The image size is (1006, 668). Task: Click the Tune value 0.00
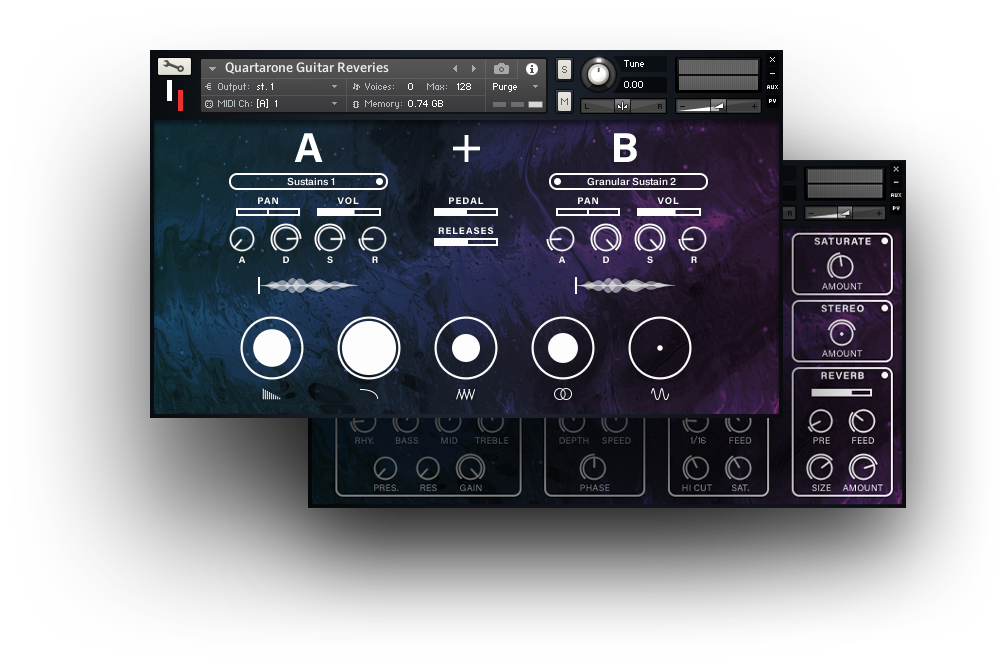[x=633, y=85]
